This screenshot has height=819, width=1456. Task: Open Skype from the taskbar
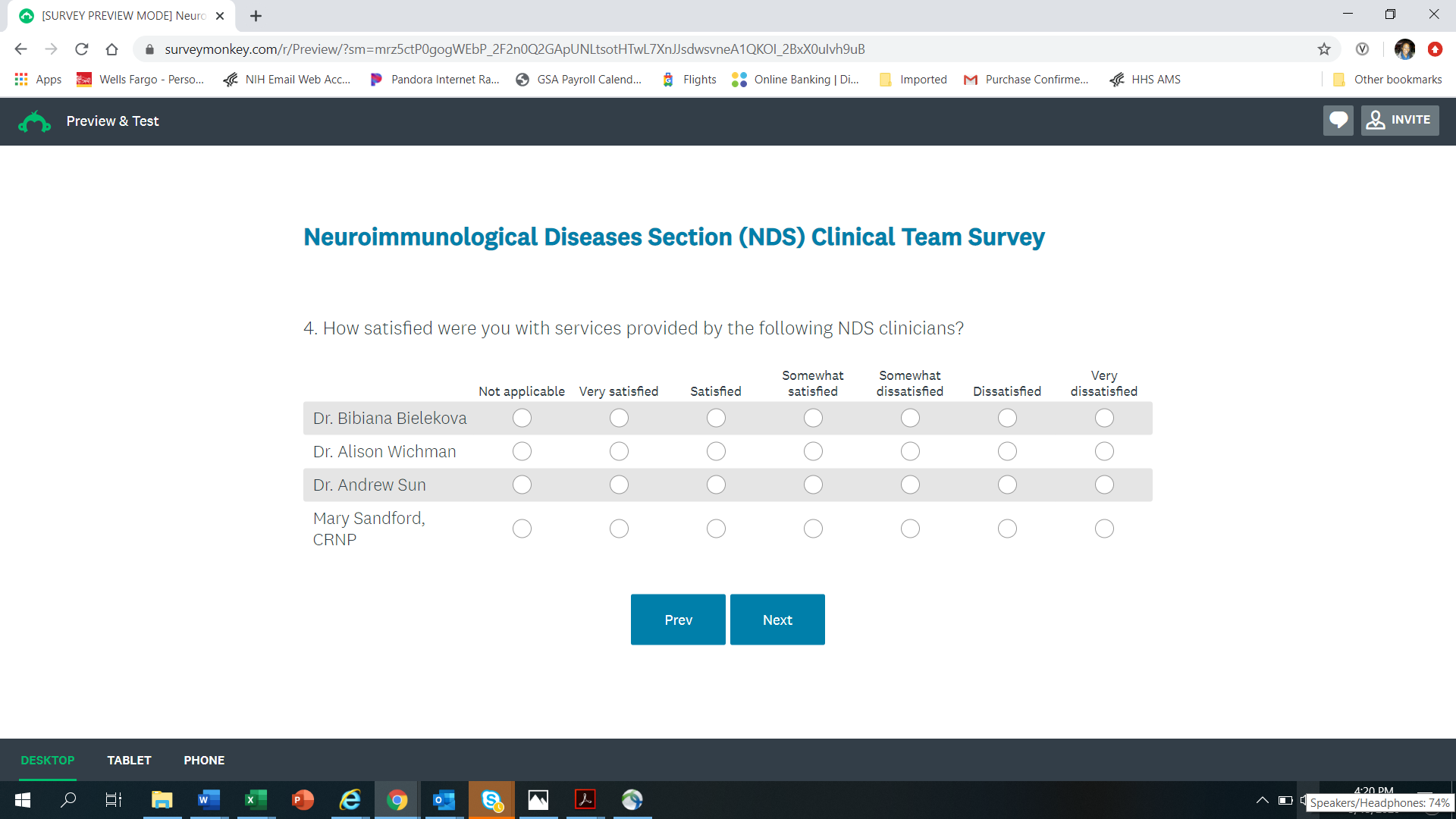[x=491, y=799]
